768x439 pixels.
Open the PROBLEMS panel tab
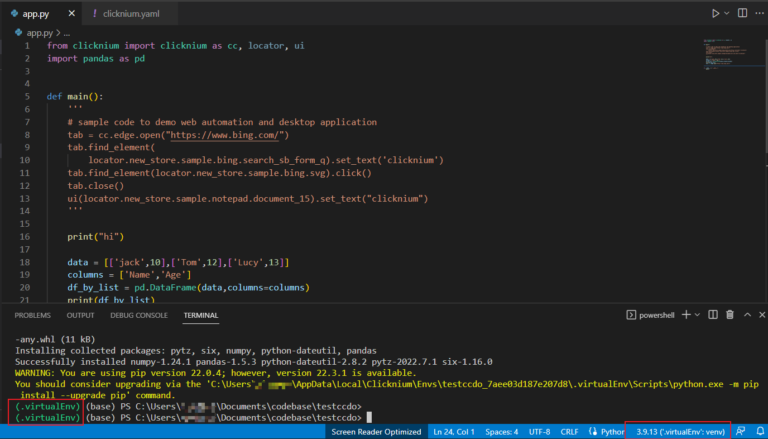pyautogui.click(x=32, y=315)
